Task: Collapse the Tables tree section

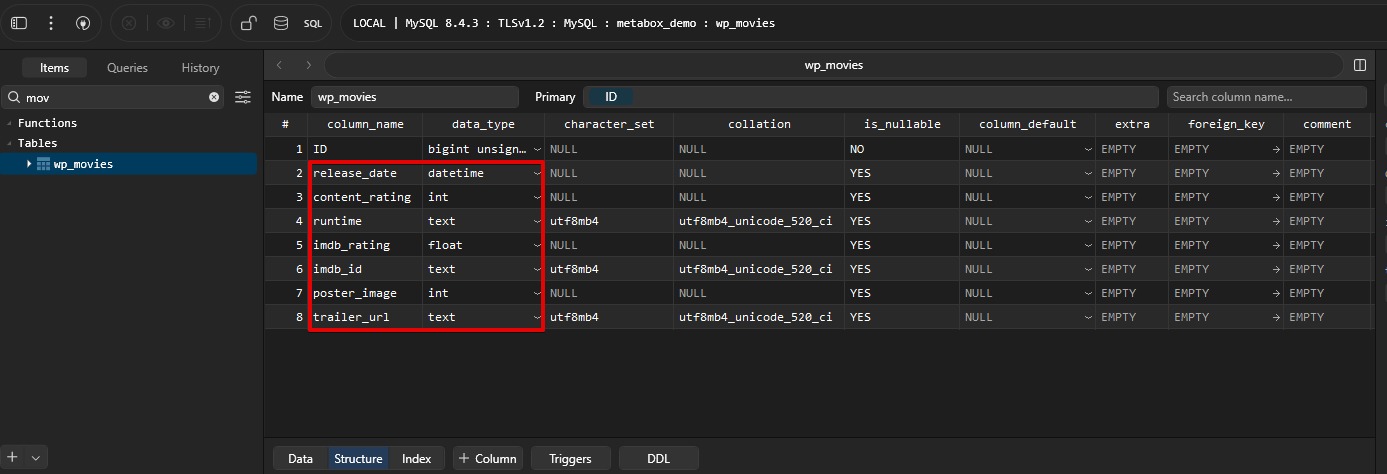Action: click(9, 143)
